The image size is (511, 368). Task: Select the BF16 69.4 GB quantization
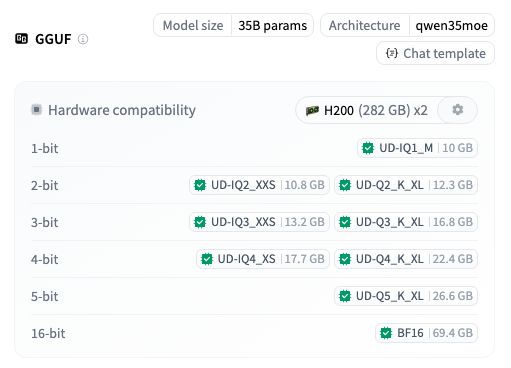point(426,333)
